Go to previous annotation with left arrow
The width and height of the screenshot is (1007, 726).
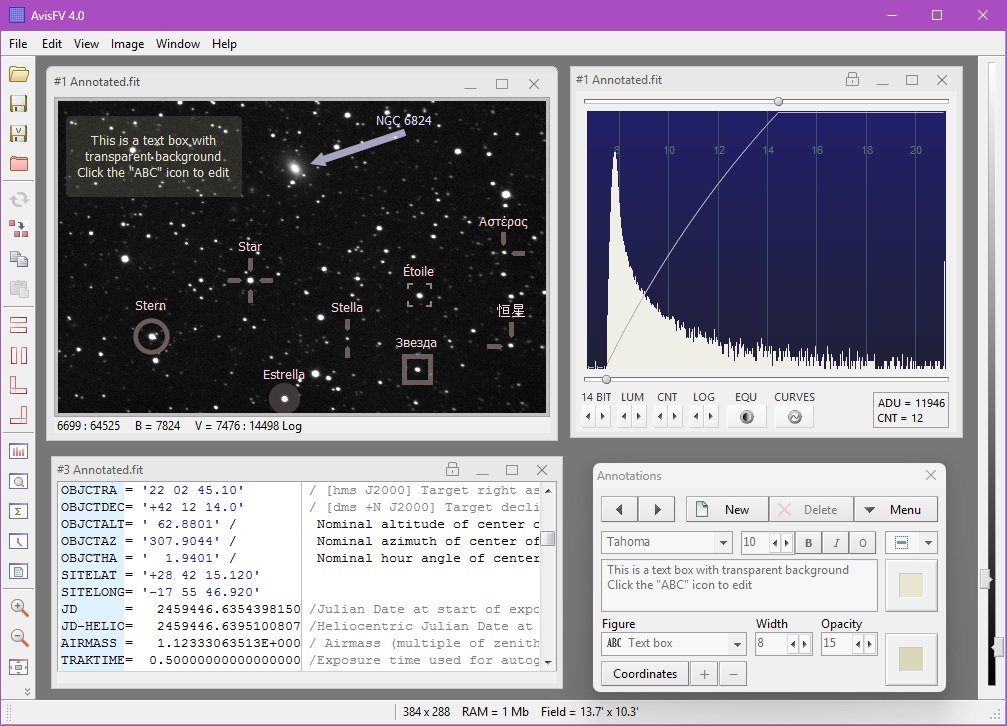(619, 509)
